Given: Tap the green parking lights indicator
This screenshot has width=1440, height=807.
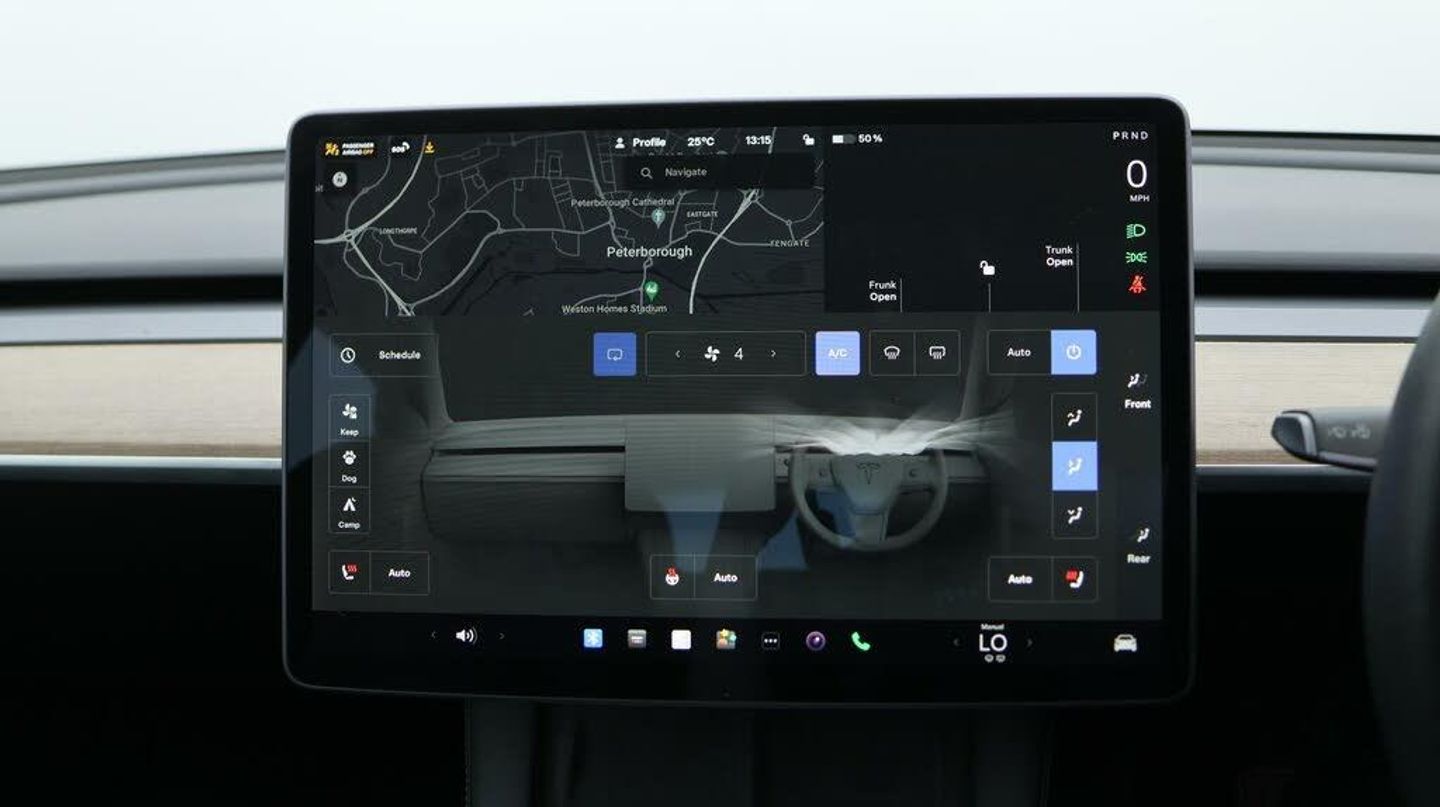Looking at the screenshot, I should pos(1136,258).
